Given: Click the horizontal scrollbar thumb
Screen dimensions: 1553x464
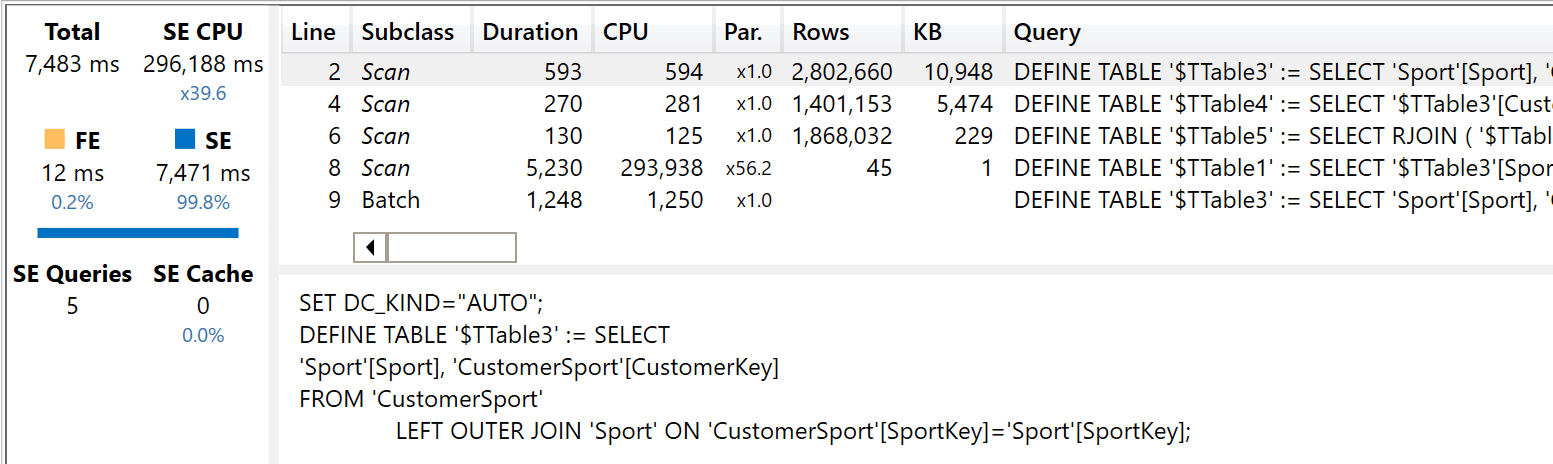Looking at the screenshot, I should point(451,247).
